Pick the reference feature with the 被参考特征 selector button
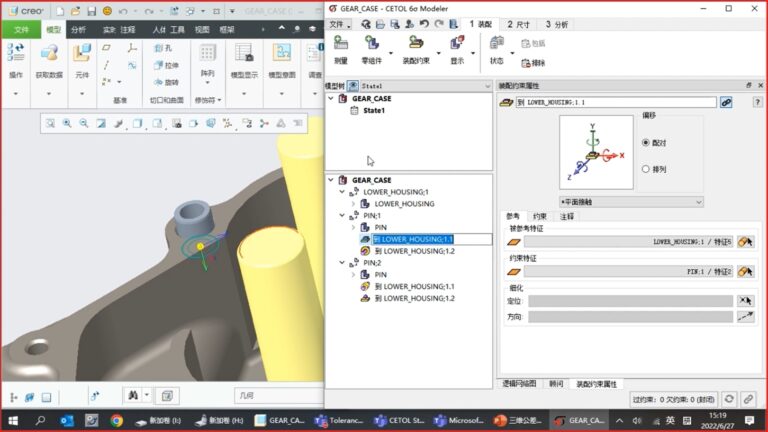Viewport: 768px width, 432px height. click(745, 241)
